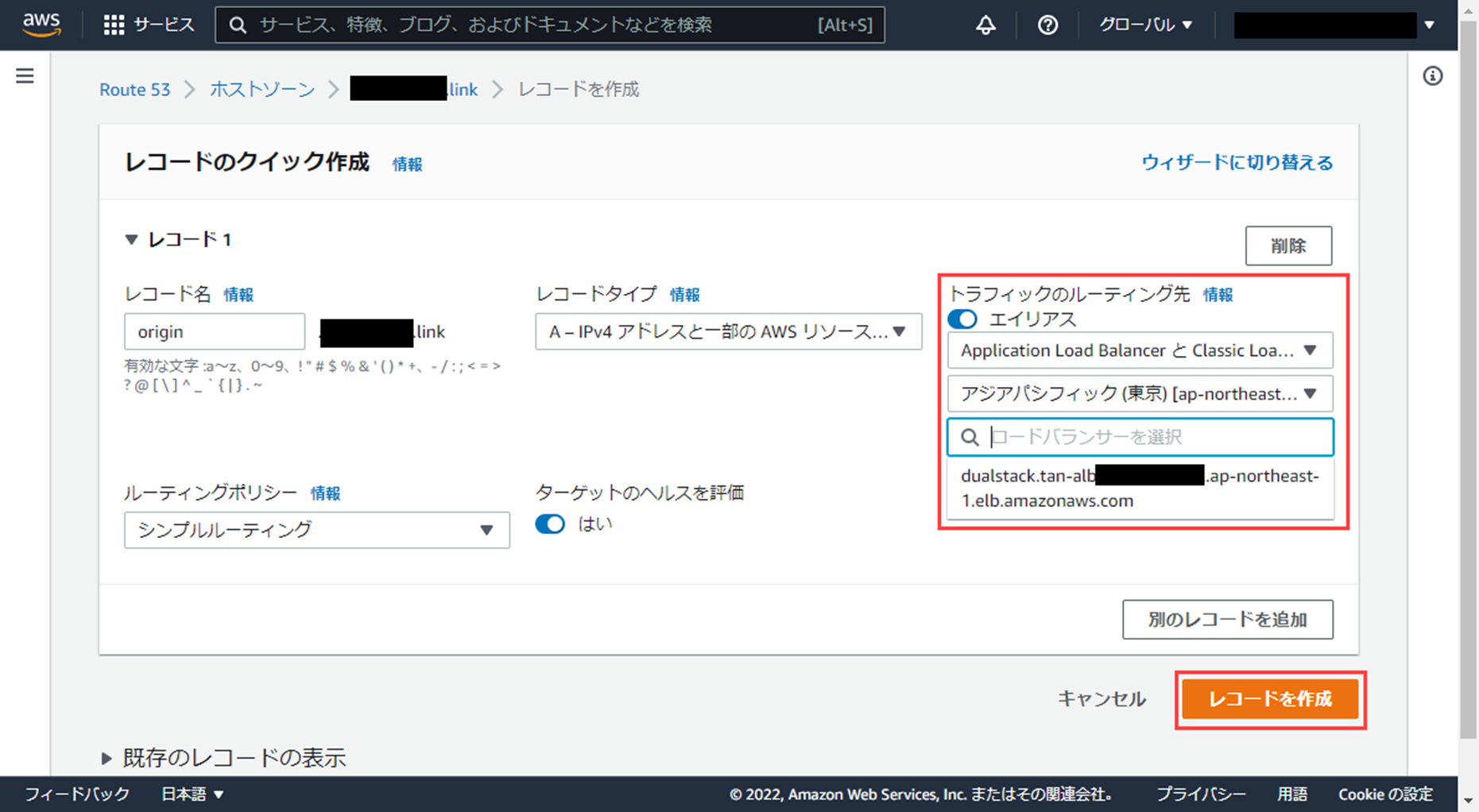Click 情報 next to トラフィックのルーティング先

click(x=1218, y=295)
